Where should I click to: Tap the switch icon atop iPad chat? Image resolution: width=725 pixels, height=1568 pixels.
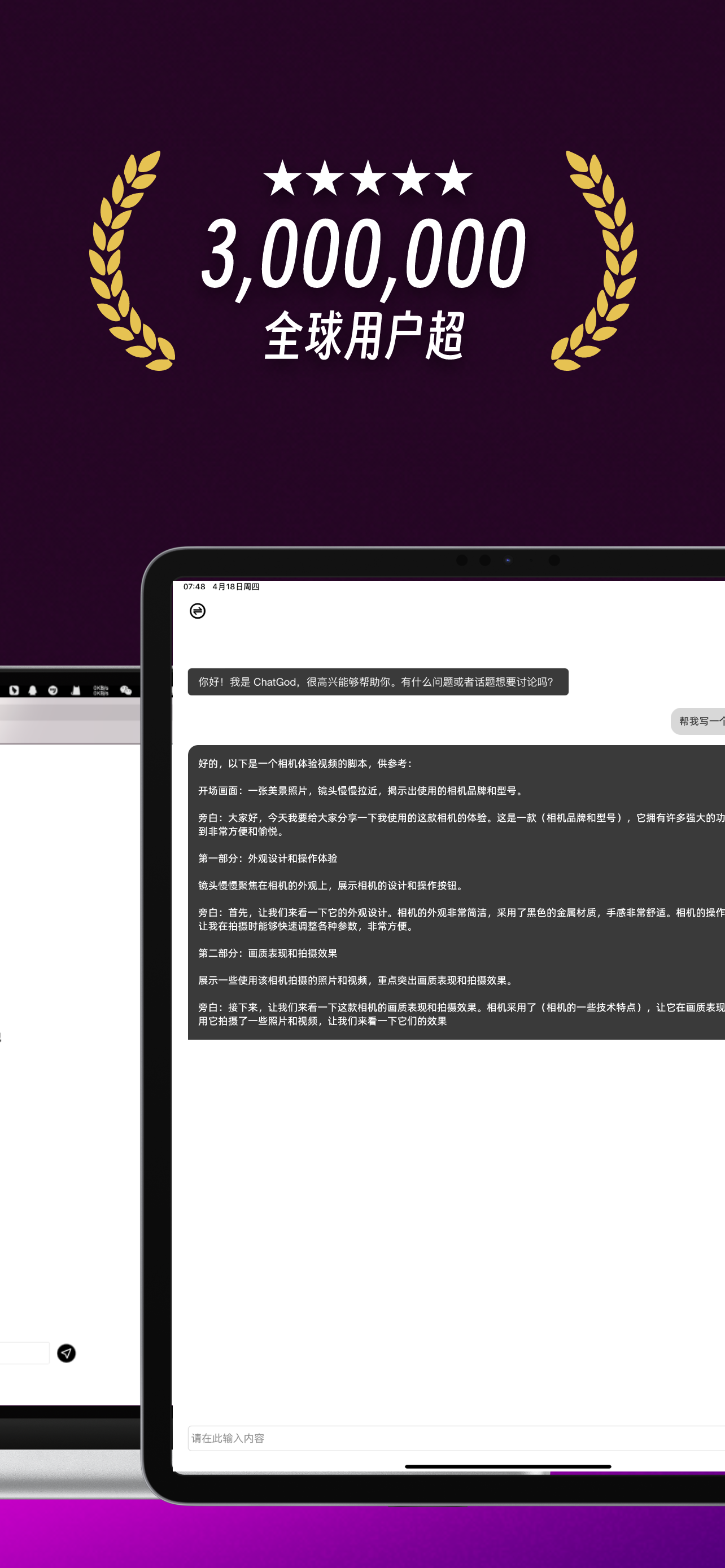[197, 611]
